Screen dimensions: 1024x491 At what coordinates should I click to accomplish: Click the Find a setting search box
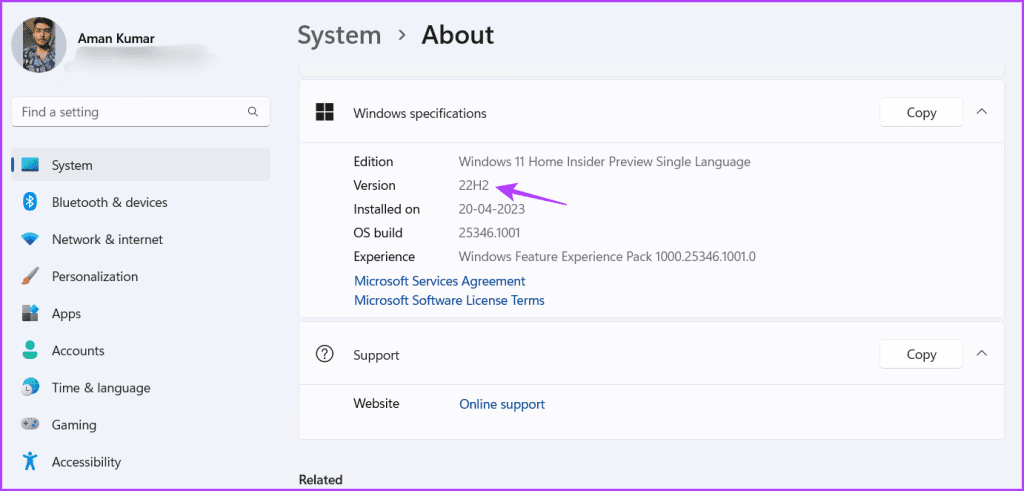coord(141,112)
